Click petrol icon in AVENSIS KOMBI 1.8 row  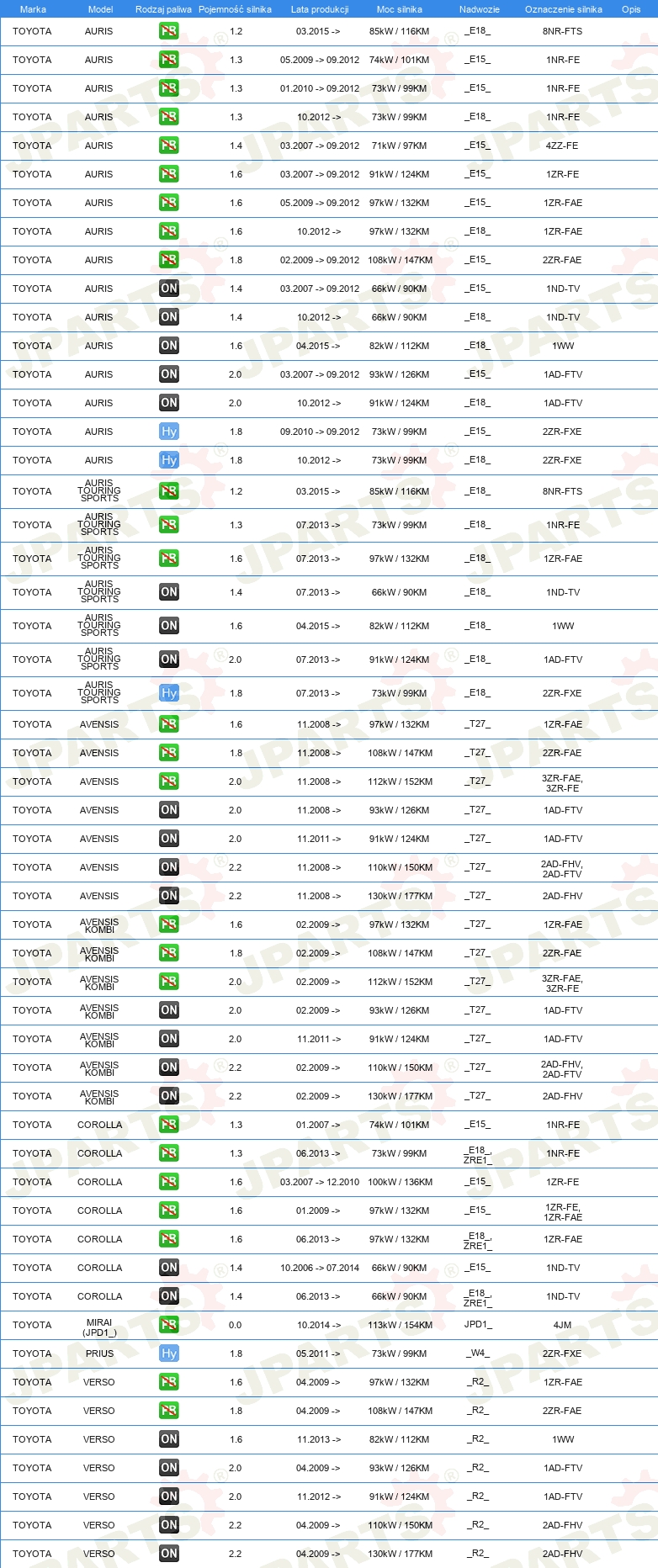click(168, 953)
